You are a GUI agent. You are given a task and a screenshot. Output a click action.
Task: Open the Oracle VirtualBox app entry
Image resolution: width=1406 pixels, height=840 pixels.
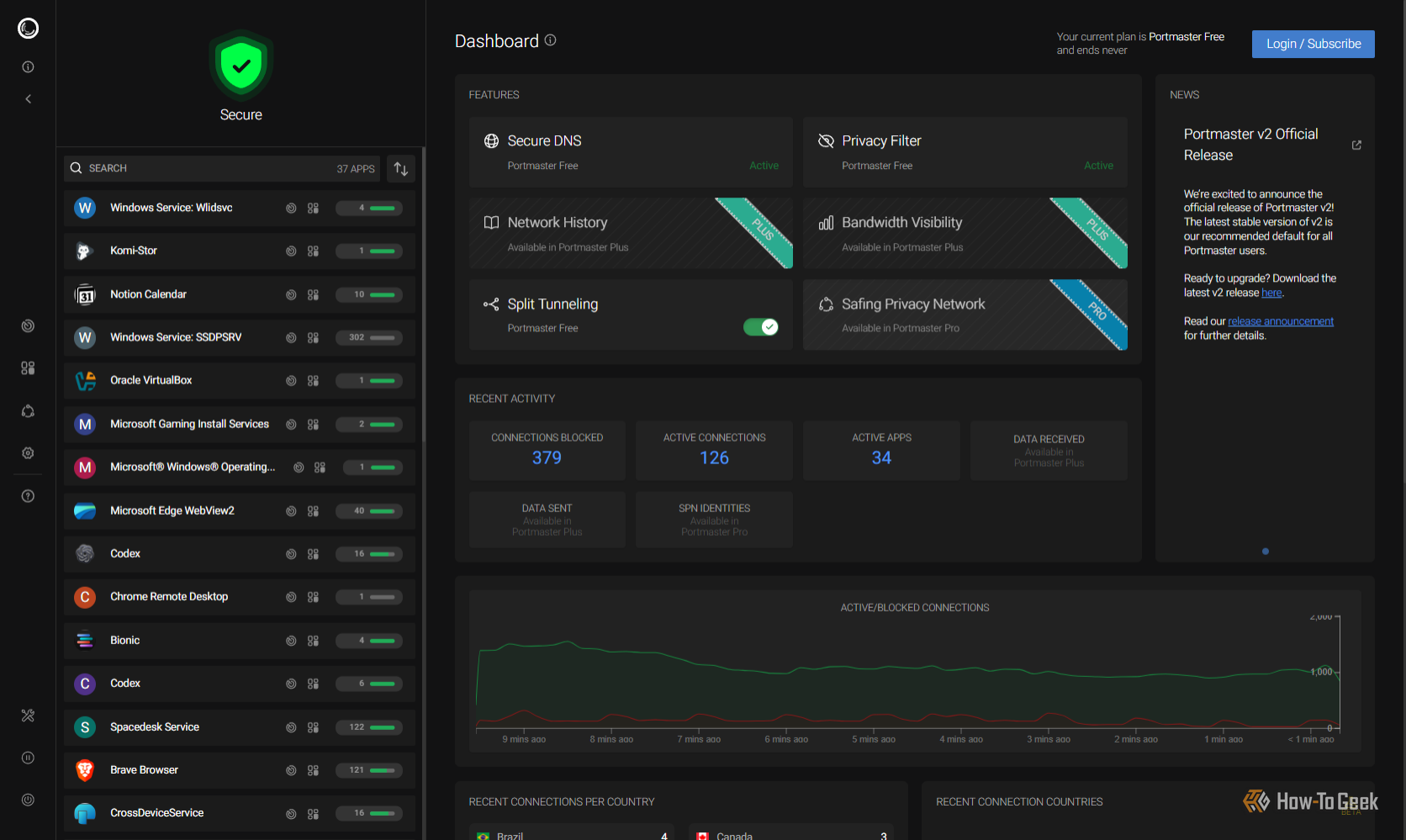click(240, 381)
